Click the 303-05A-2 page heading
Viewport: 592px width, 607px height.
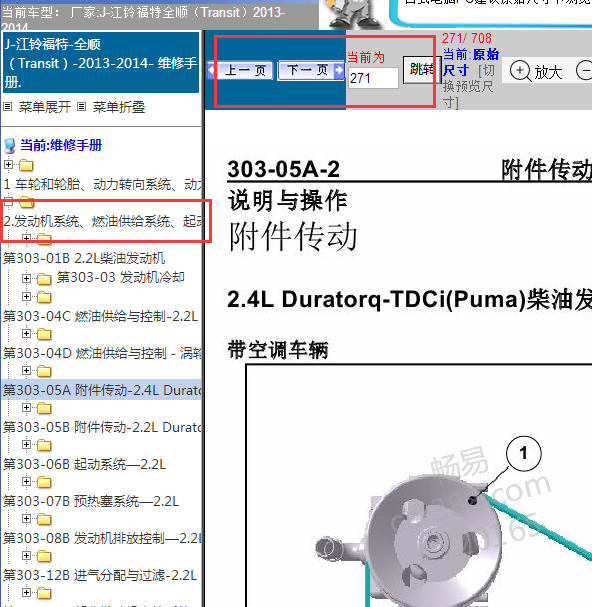[x=284, y=169]
